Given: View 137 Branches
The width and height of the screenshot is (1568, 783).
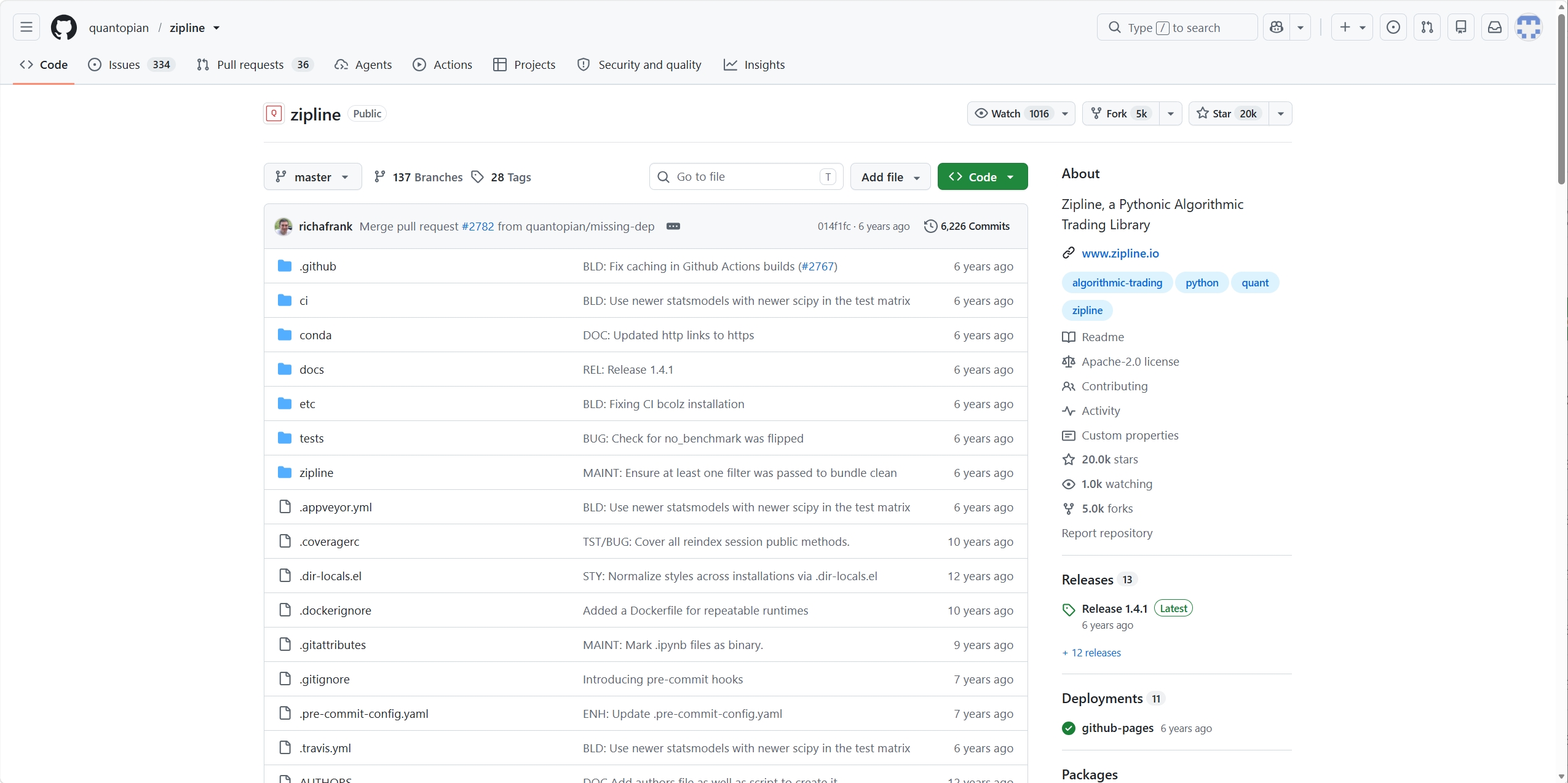Looking at the screenshot, I should coord(418,177).
